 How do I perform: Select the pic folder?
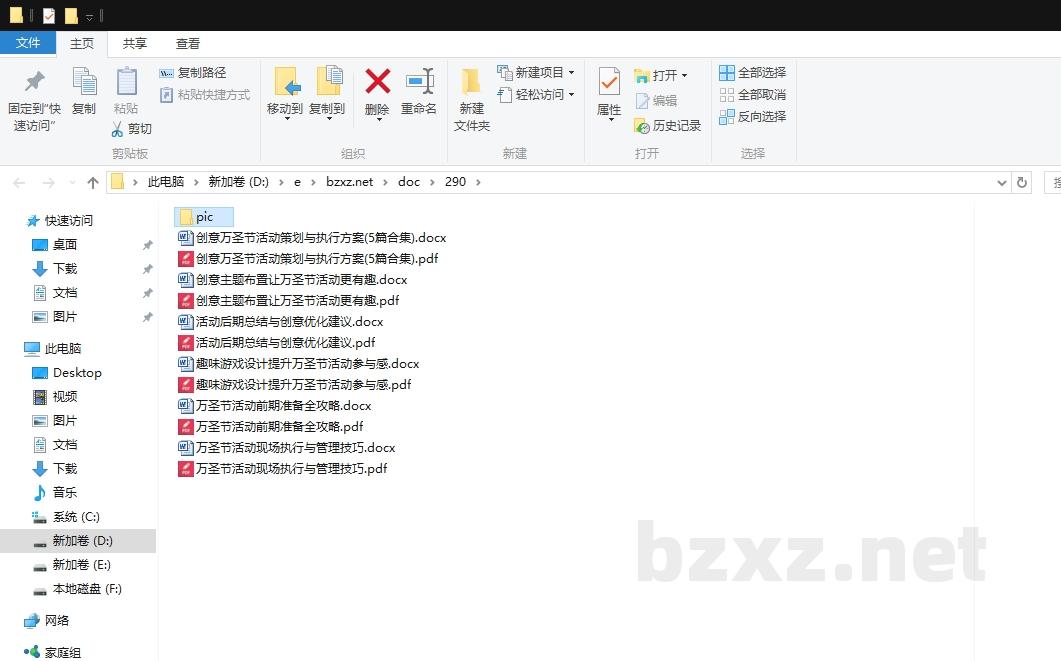tap(204, 217)
